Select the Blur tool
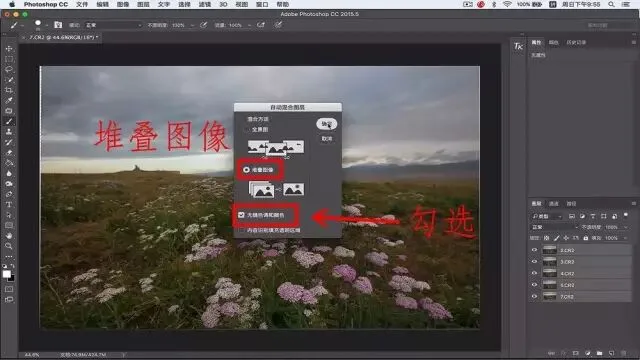 tap(9, 173)
